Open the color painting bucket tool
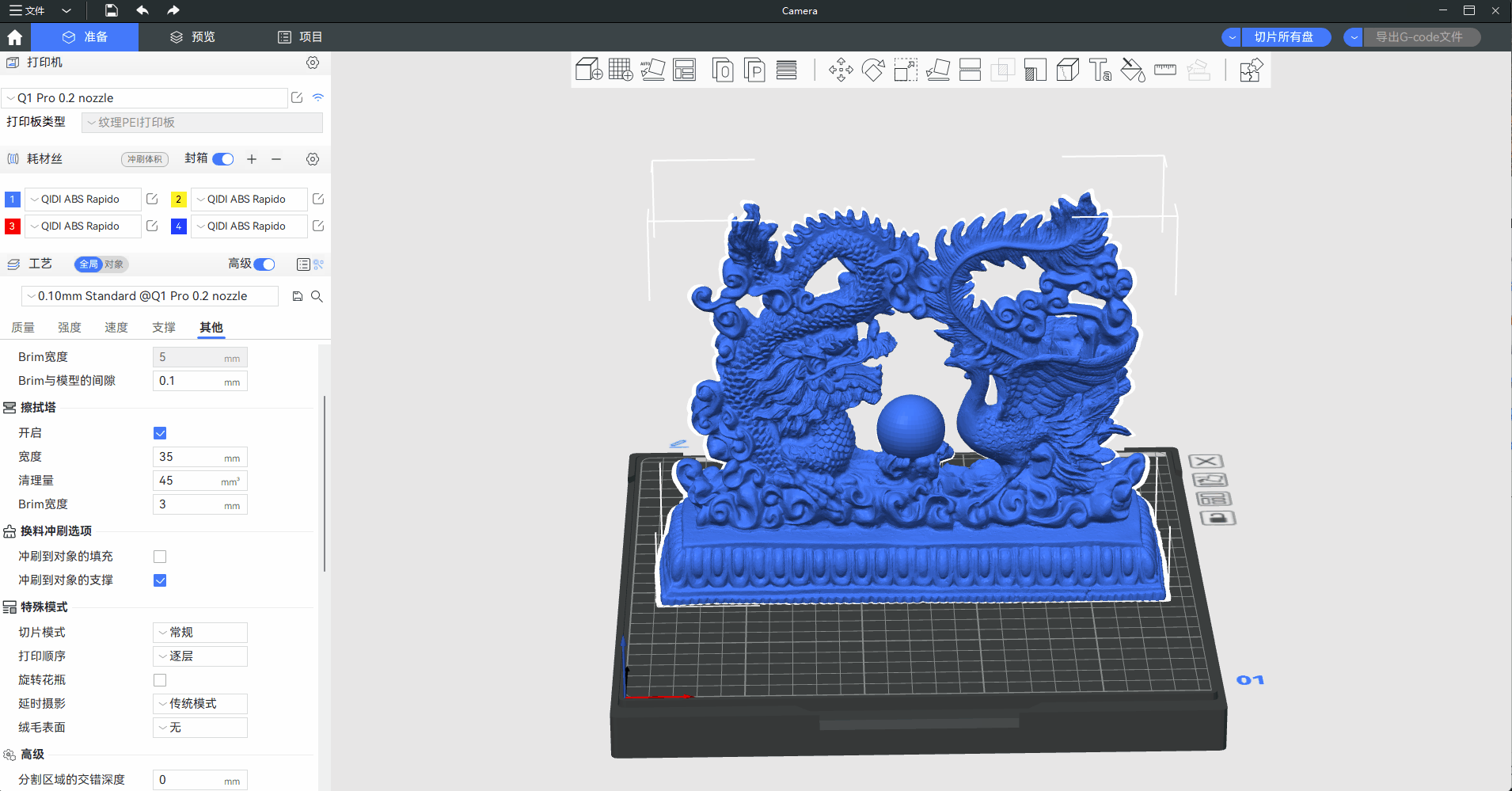1512x791 pixels. (1132, 70)
